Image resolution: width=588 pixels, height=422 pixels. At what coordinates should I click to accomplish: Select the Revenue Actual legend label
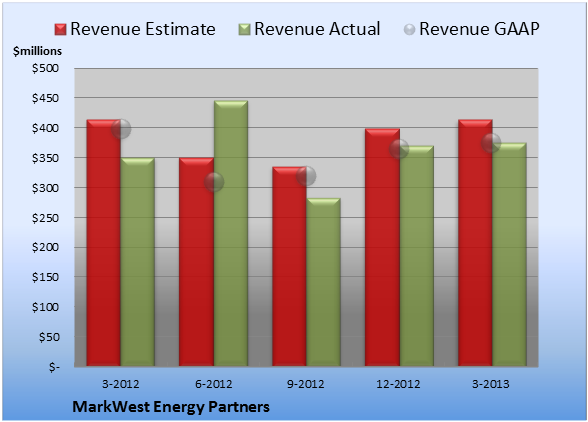(317, 29)
